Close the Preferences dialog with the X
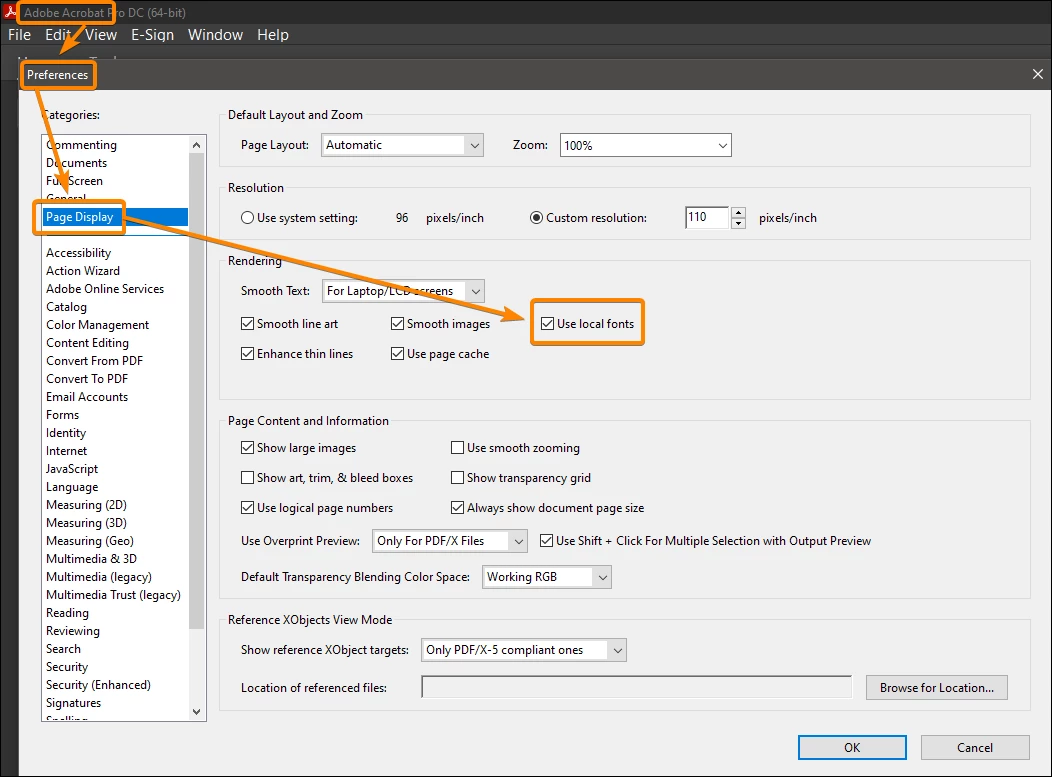The image size is (1052, 777). point(1037,74)
